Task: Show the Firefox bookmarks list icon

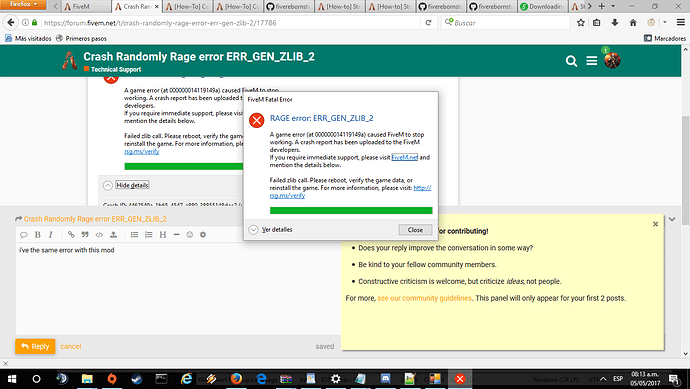Action: [x=597, y=22]
